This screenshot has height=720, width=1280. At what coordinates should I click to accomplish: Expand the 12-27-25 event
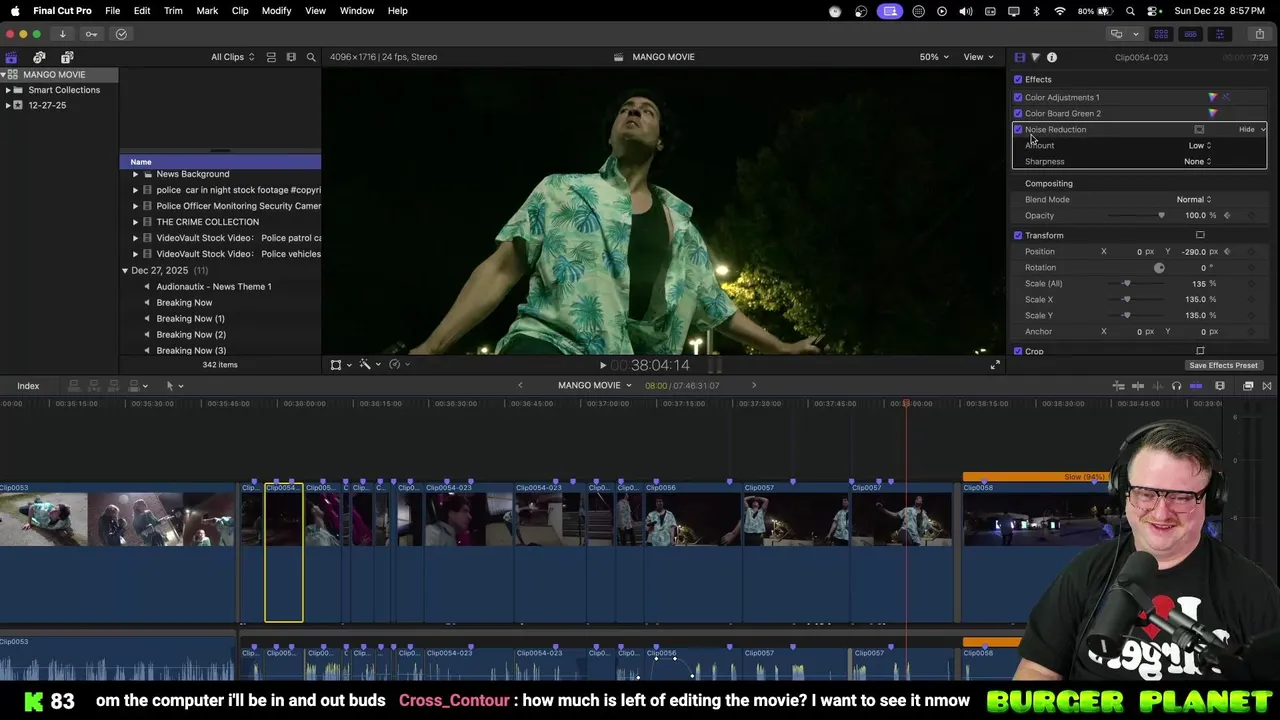pos(8,105)
